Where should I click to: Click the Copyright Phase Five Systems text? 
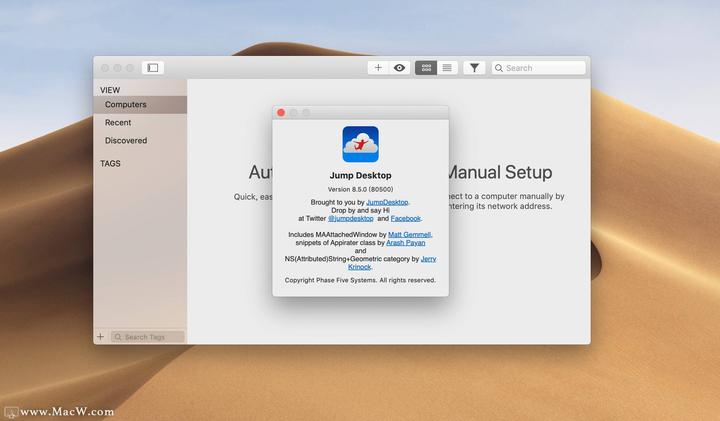pyautogui.click(x=360, y=280)
